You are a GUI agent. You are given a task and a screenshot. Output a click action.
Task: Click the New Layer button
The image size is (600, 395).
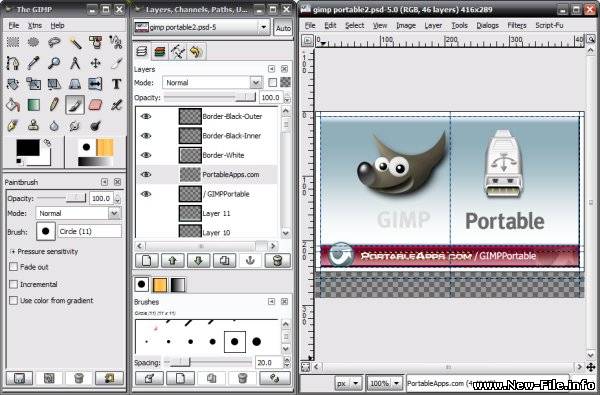pos(147,261)
